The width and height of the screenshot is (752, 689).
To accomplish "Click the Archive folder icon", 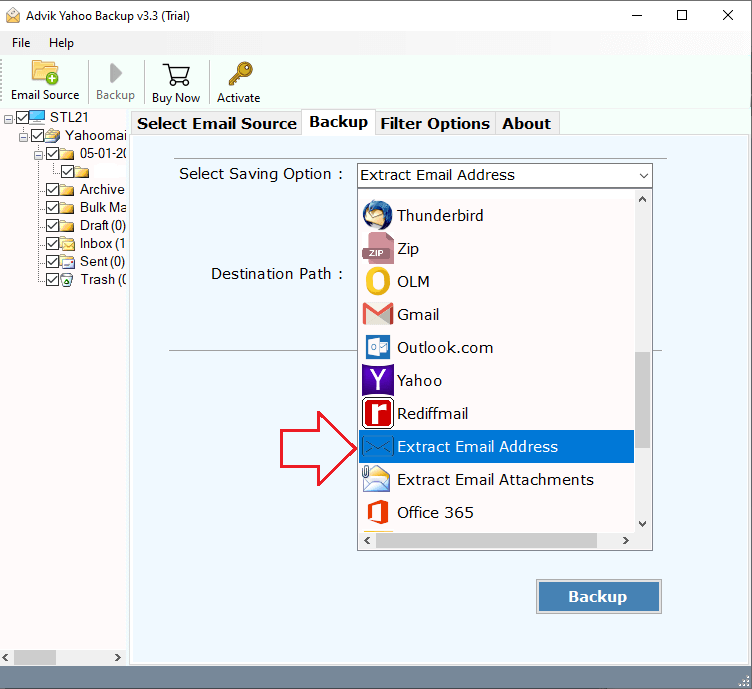I will pyautogui.click(x=67, y=190).
